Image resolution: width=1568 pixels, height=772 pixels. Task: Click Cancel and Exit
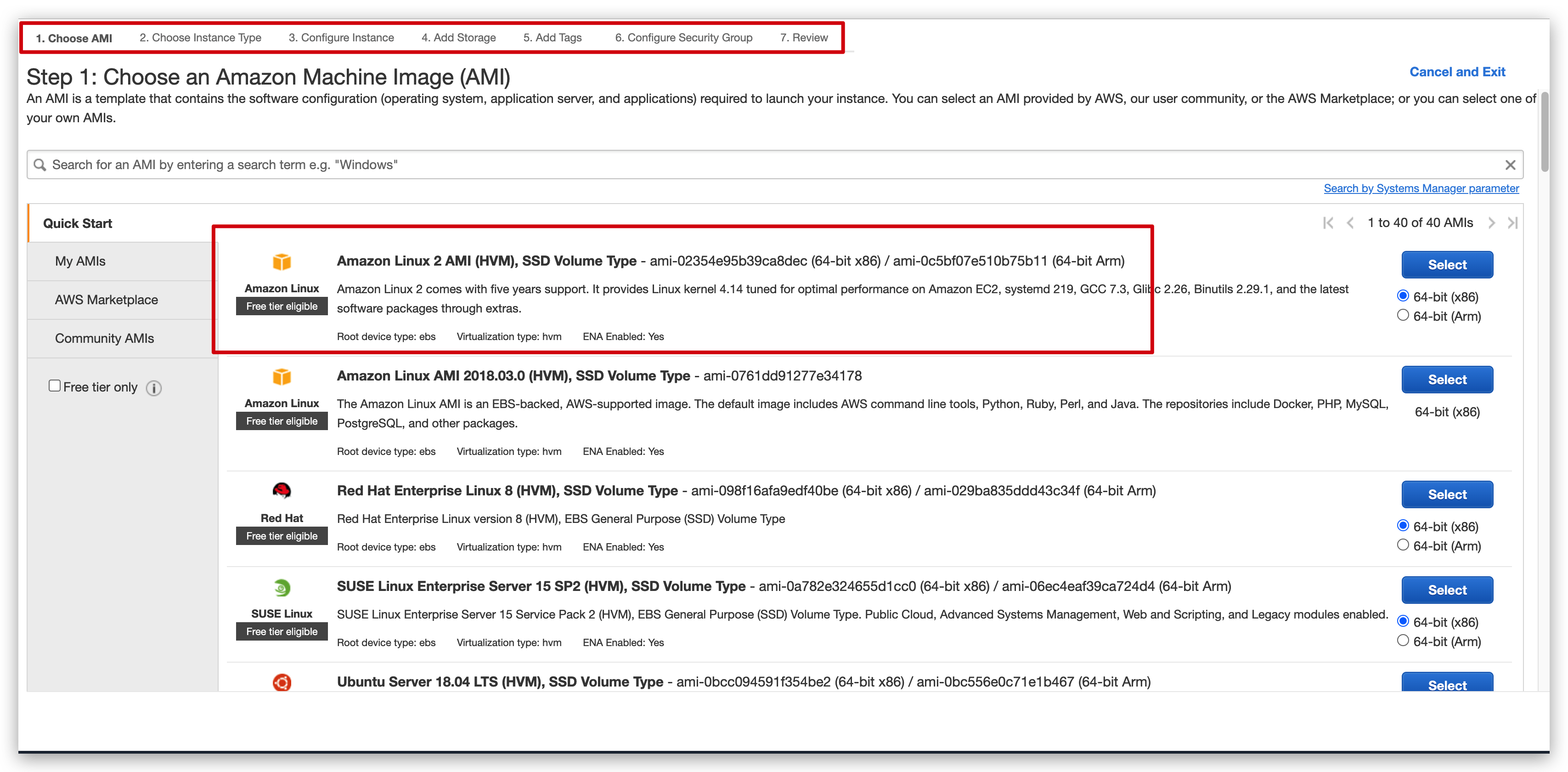tap(1457, 72)
